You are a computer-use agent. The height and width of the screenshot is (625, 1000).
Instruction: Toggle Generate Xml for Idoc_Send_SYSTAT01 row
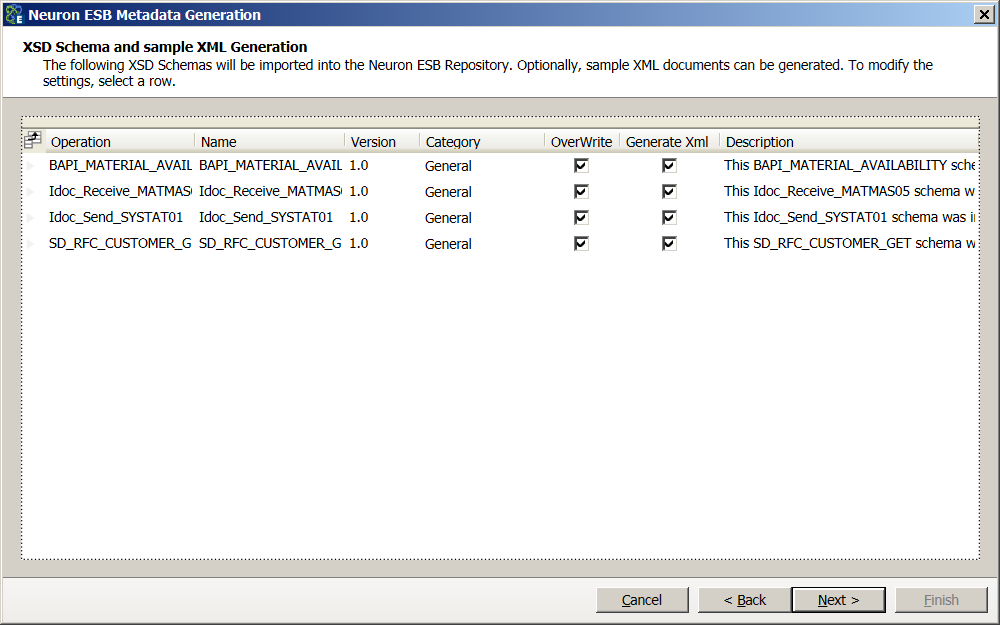669,217
